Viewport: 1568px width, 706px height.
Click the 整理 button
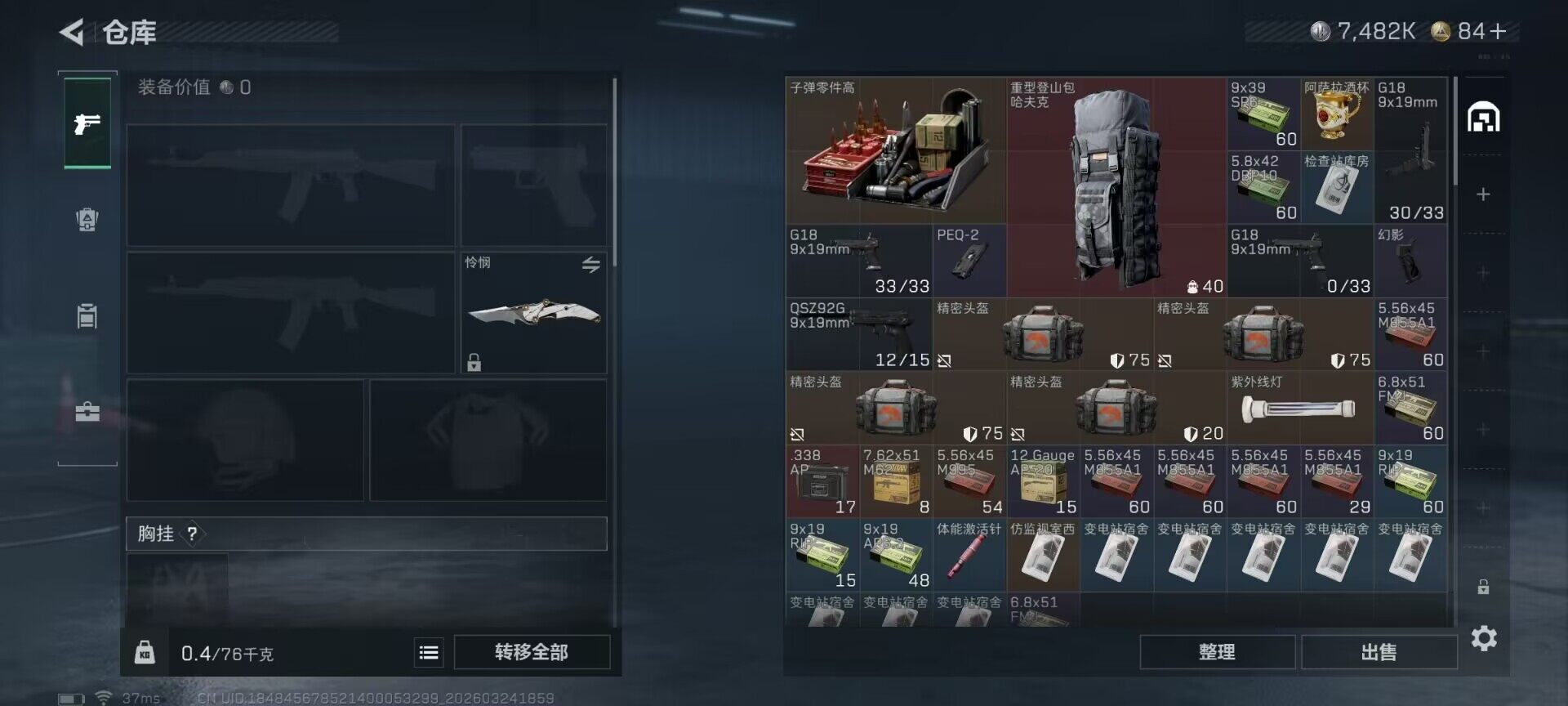[x=1217, y=652]
